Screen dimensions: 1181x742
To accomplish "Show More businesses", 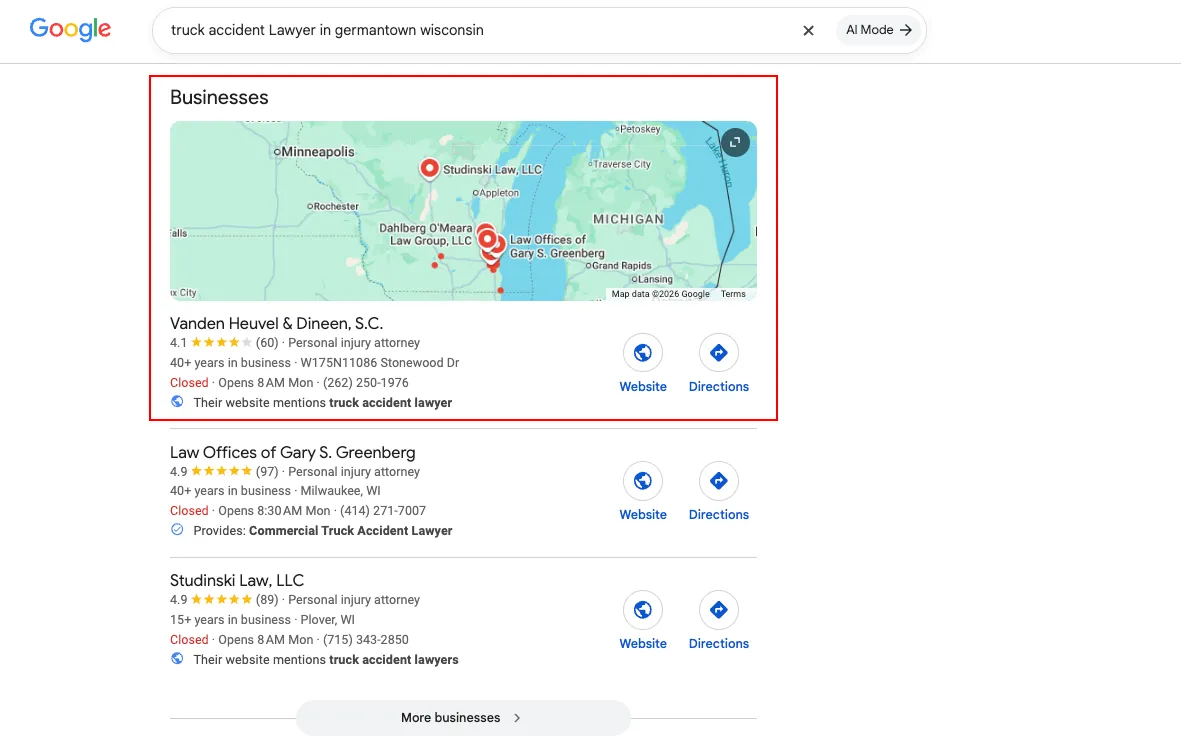I will 462,718.
